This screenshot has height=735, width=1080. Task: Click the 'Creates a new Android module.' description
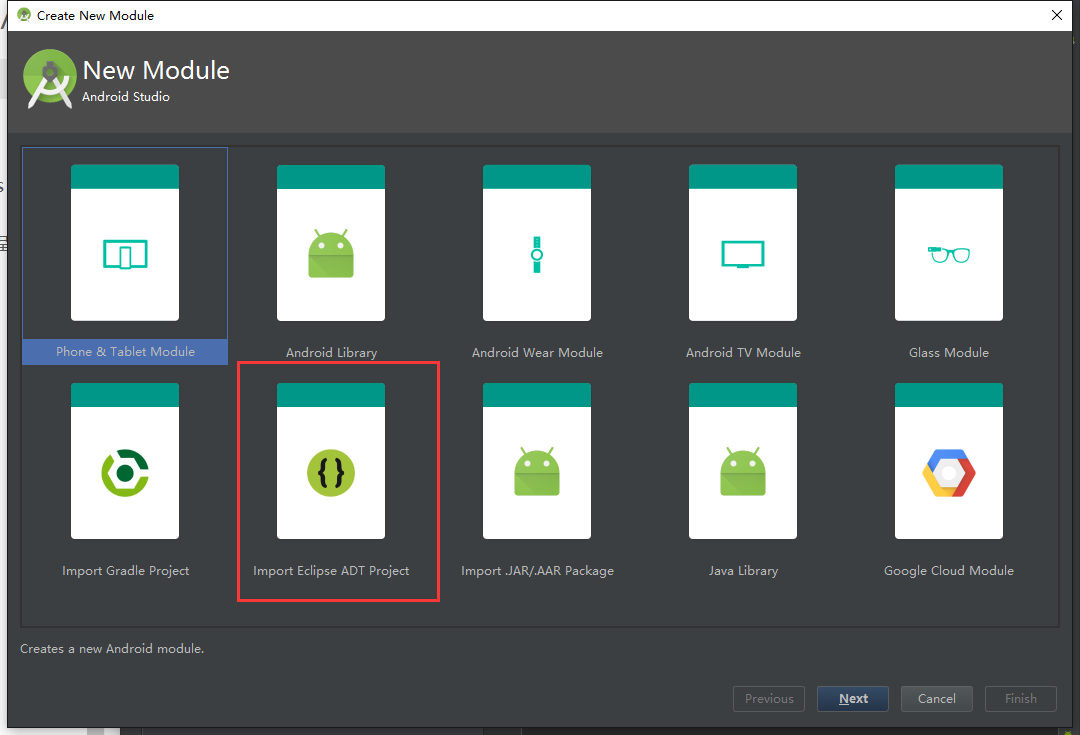[x=112, y=649]
